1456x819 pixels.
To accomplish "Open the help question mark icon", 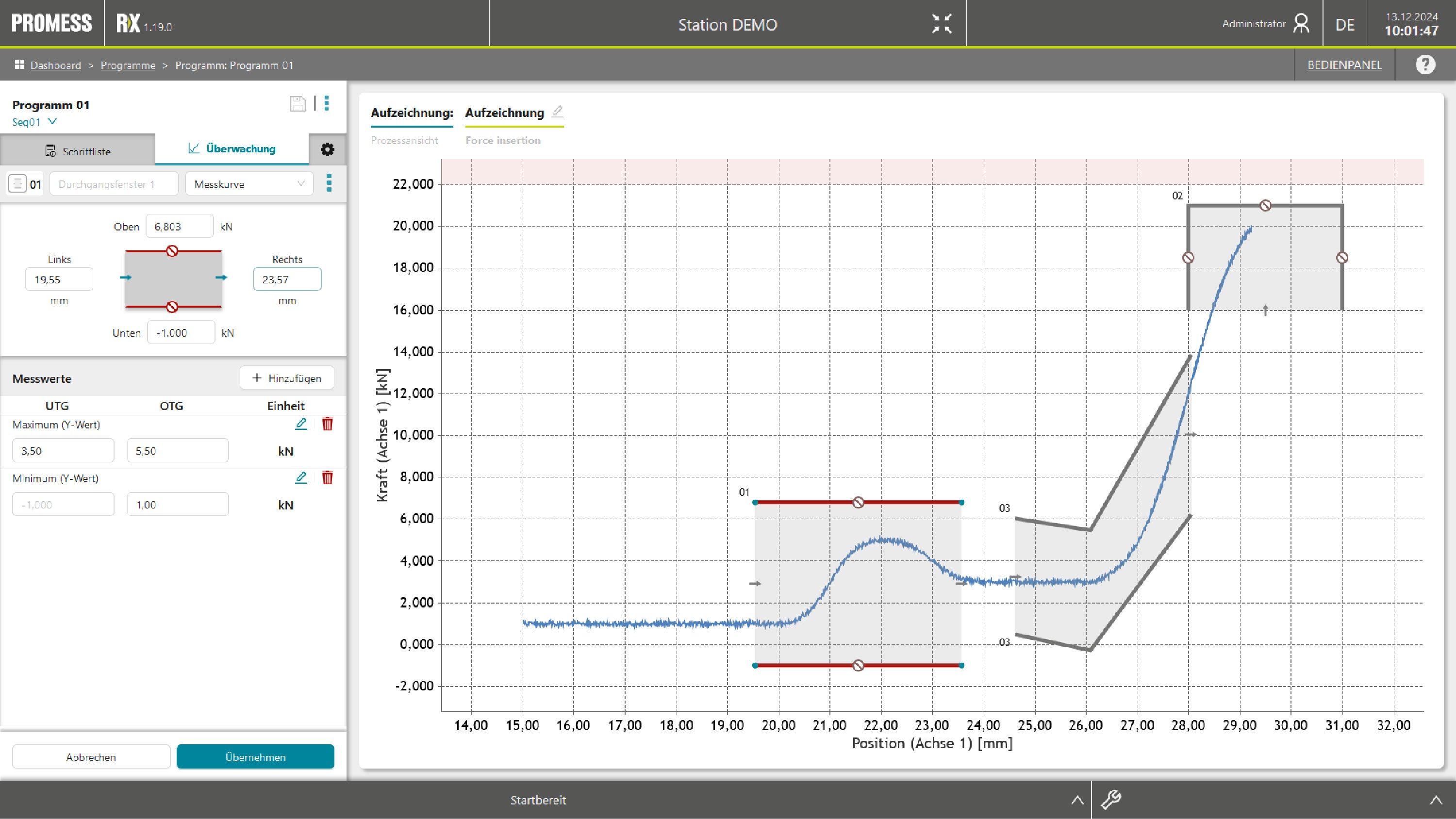I will (x=1425, y=65).
